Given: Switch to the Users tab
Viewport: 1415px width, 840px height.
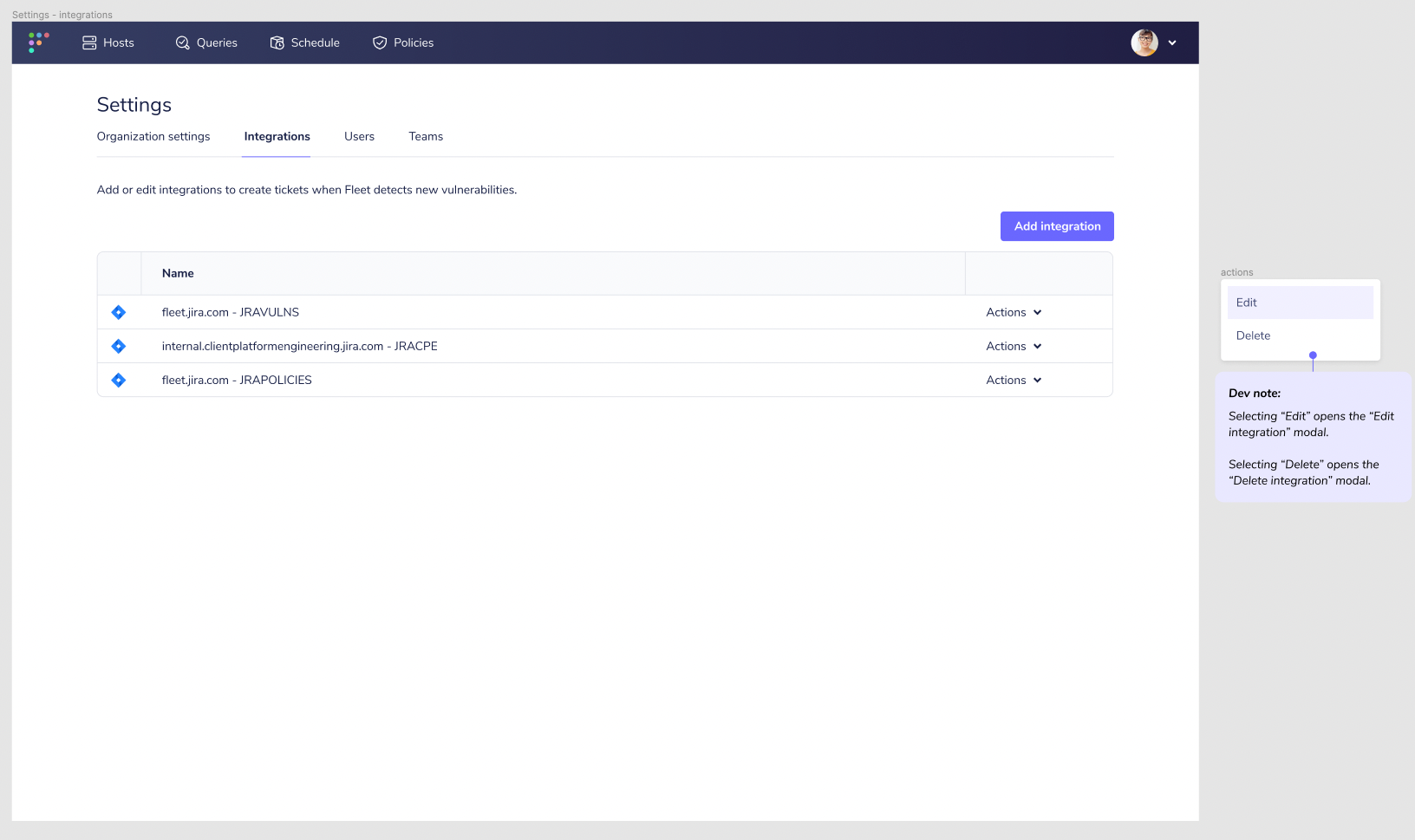Looking at the screenshot, I should (359, 136).
